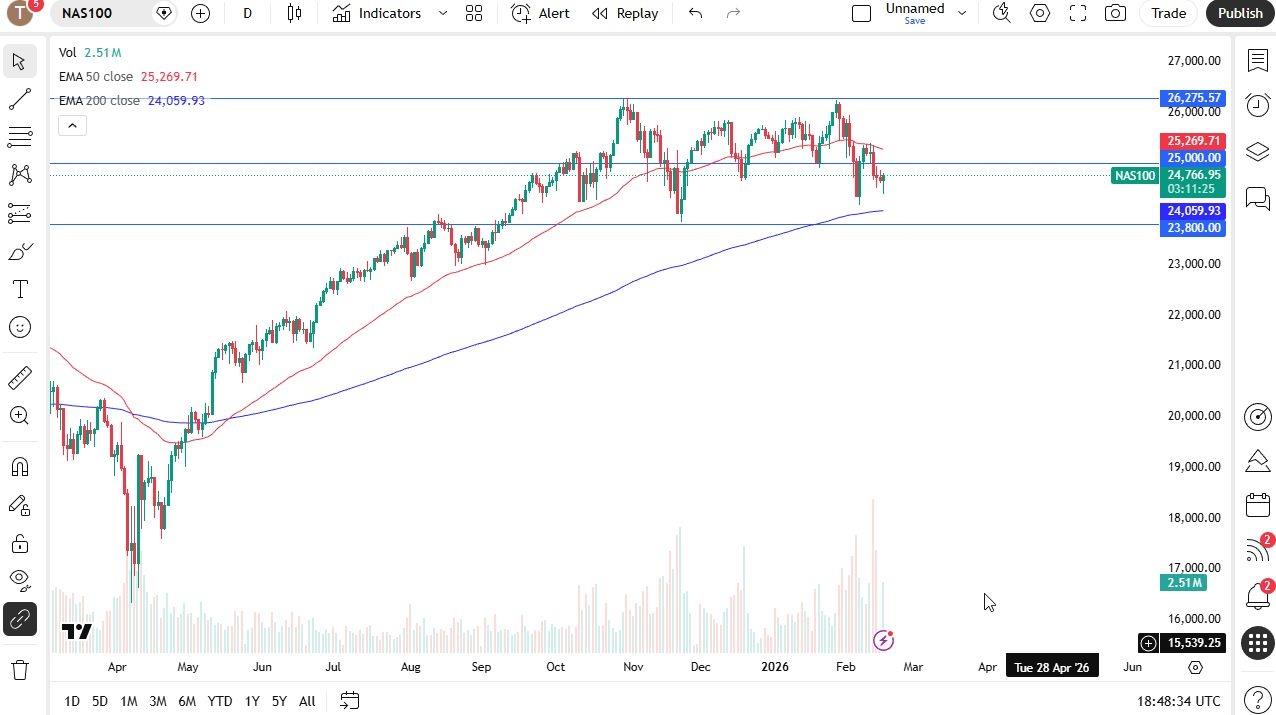Select the Brush drawing tool
This screenshot has height=715, width=1276.
pos(19,251)
